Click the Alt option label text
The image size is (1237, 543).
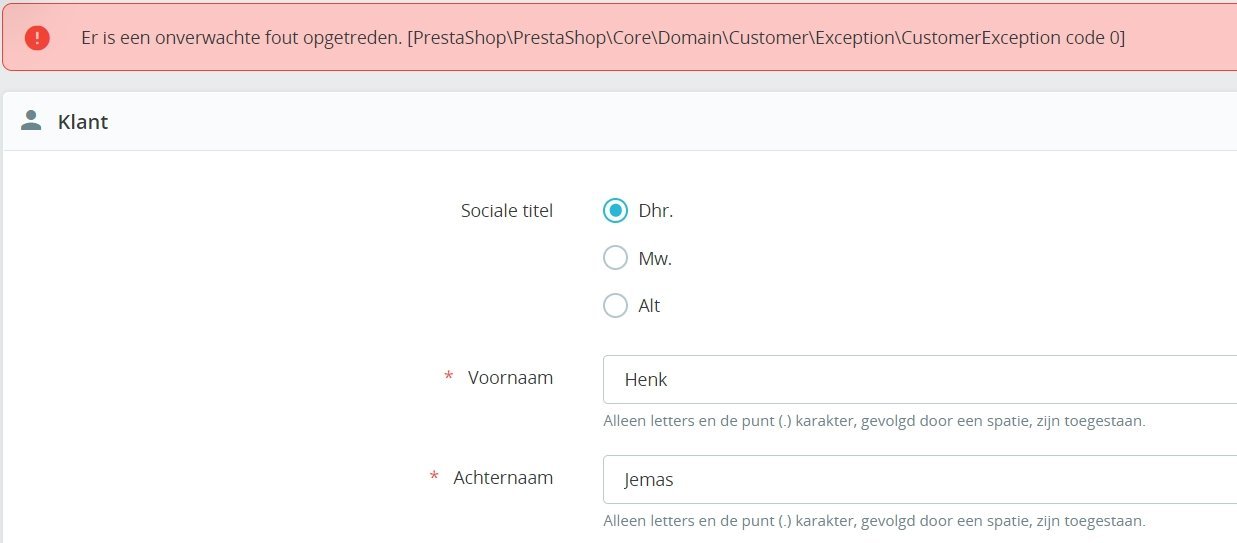point(649,305)
